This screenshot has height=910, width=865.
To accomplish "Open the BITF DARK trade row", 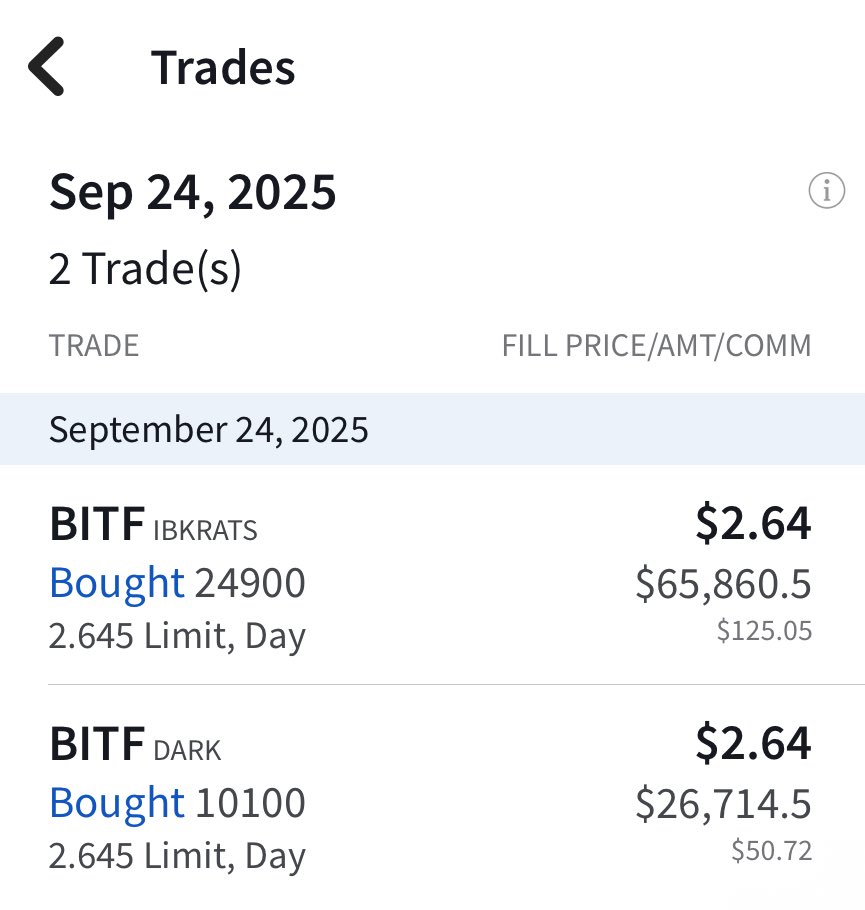I will [x=432, y=797].
